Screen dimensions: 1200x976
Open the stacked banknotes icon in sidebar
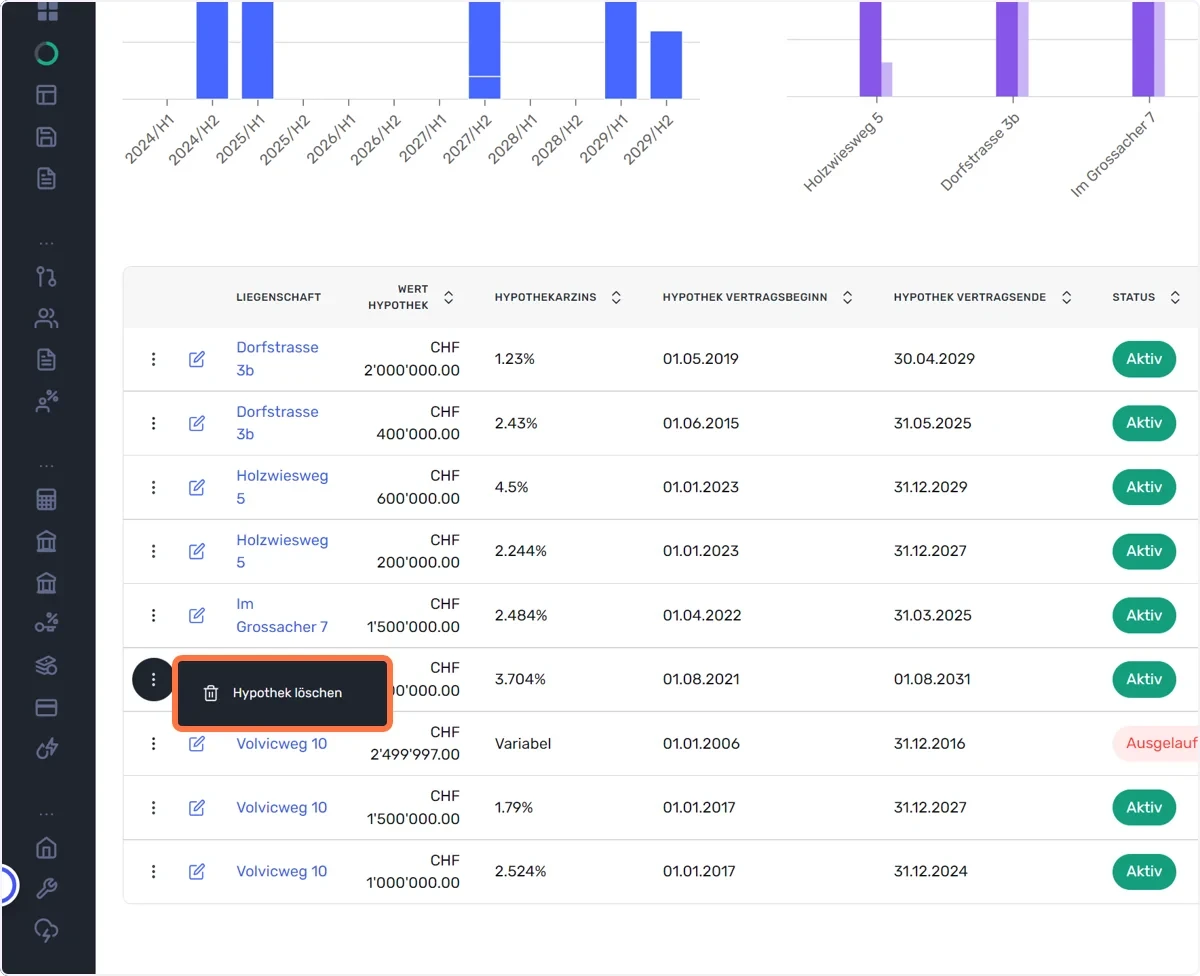coord(46,666)
